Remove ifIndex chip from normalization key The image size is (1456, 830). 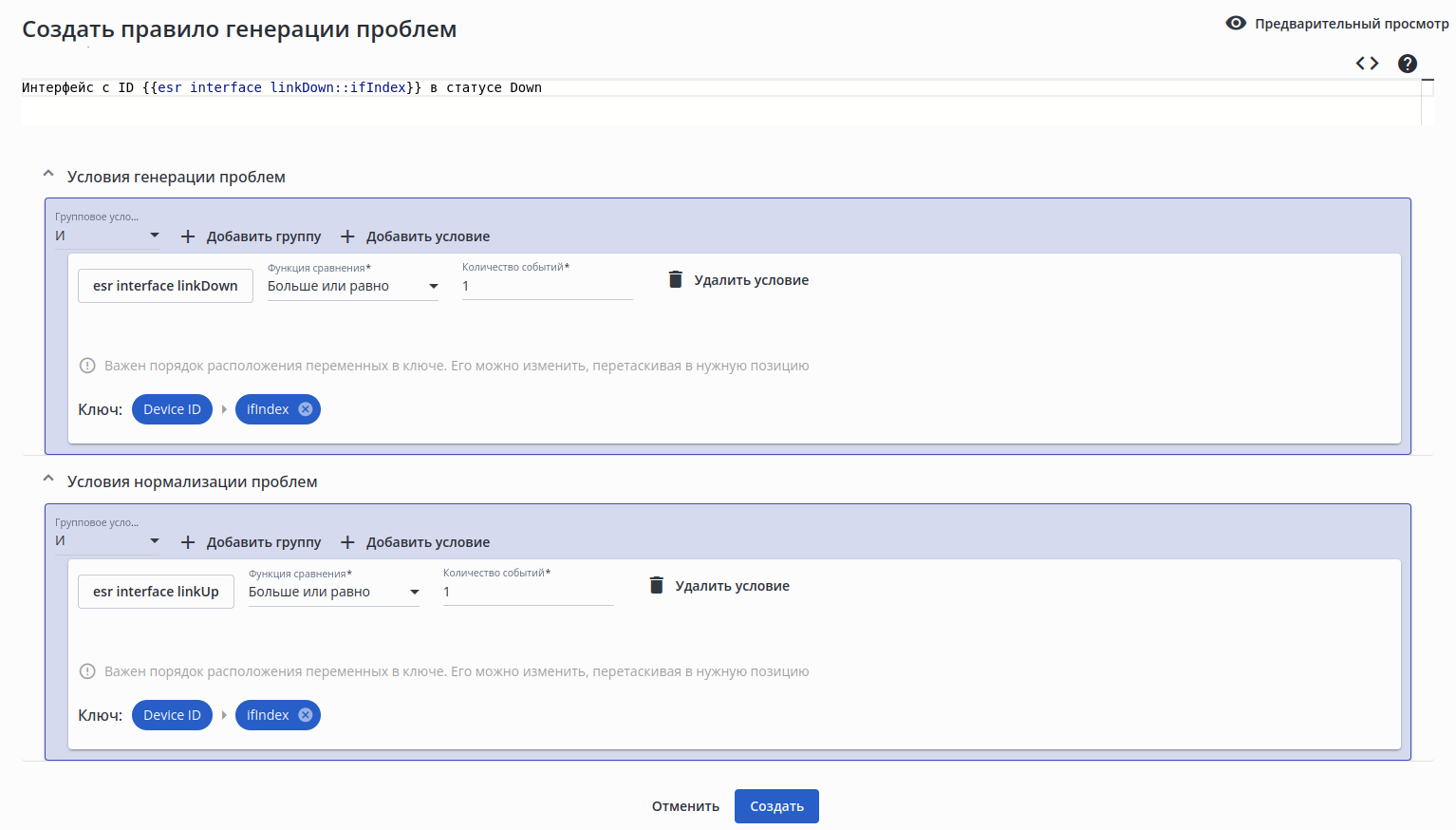306,715
